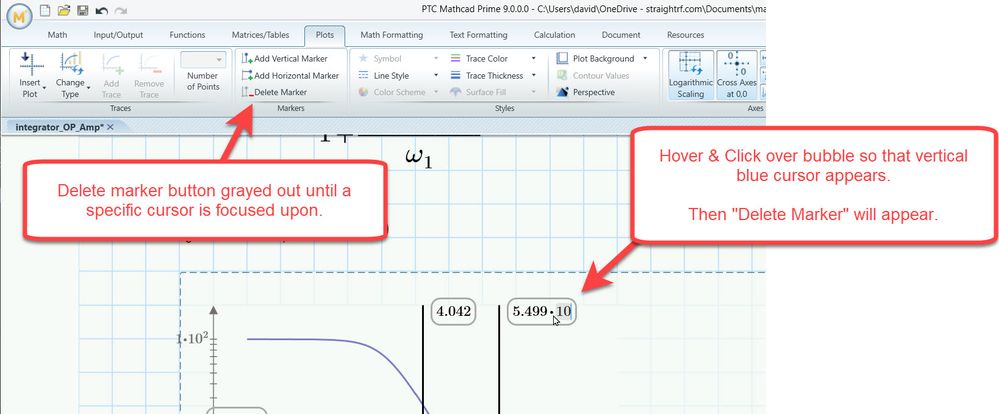Click the 5.499·10 marker value bubble

coord(542,311)
